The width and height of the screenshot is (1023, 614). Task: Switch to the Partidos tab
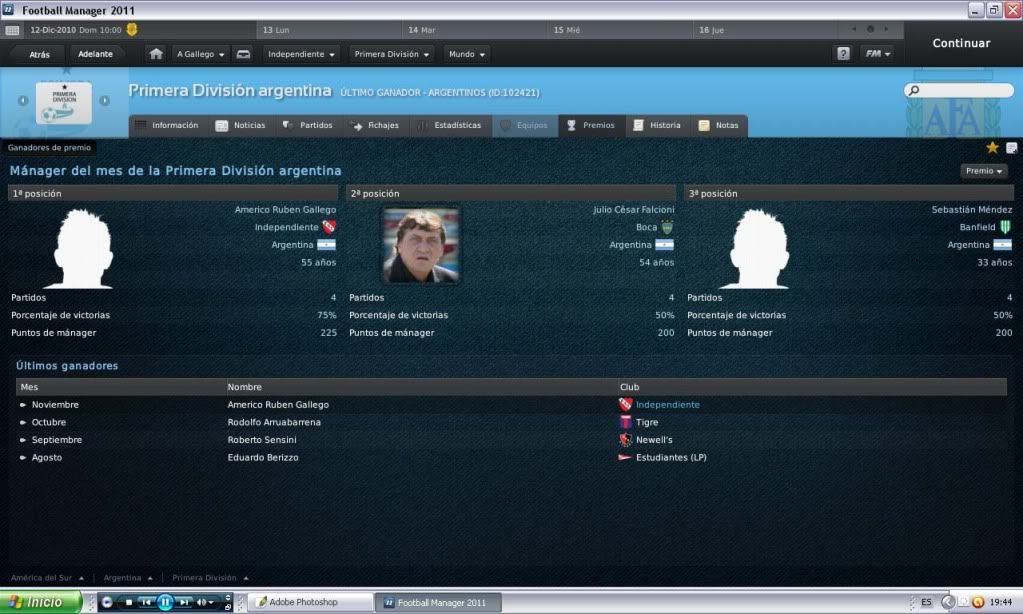(x=308, y=125)
